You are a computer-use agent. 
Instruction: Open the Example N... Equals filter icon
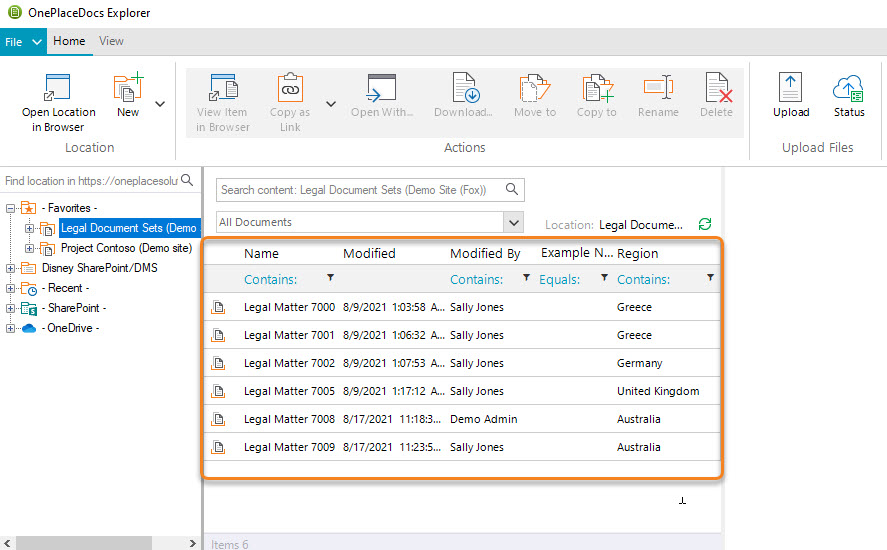pyautogui.click(x=604, y=278)
